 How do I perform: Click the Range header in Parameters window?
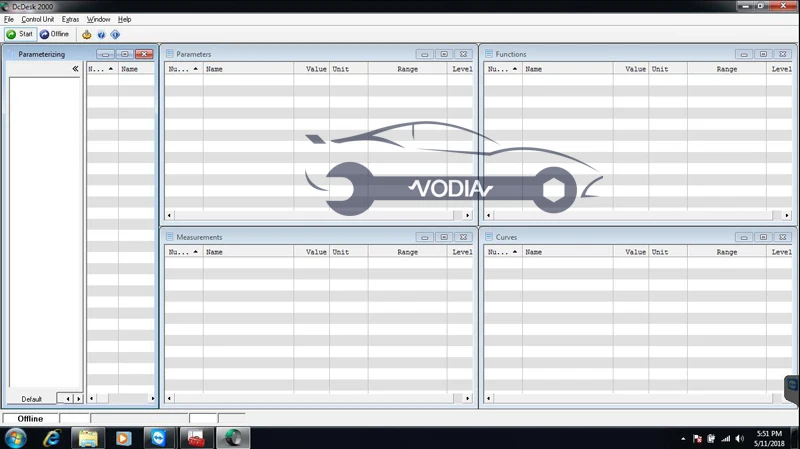[x=408, y=69]
